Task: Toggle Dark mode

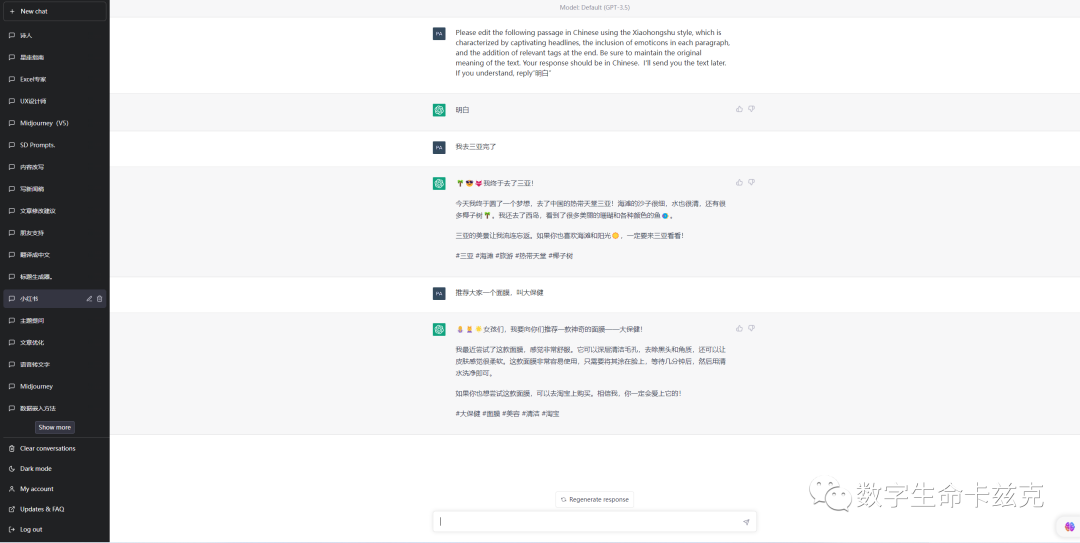Action: click(x=54, y=469)
